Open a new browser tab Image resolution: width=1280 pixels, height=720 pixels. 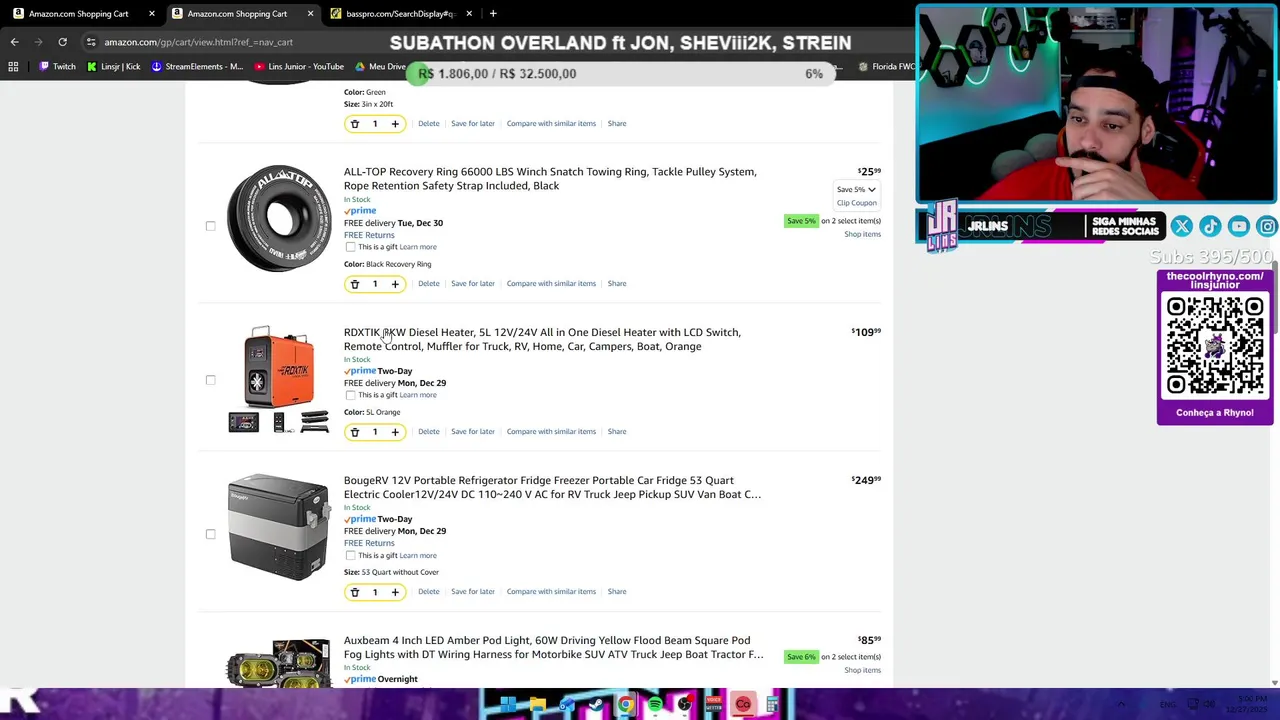[493, 14]
